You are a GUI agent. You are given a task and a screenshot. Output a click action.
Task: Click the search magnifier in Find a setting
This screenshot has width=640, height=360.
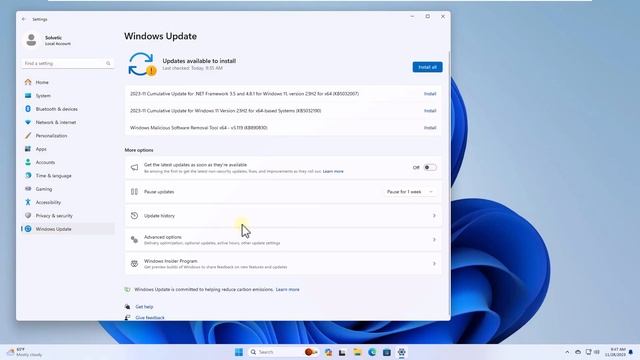[x=108, y=63]
